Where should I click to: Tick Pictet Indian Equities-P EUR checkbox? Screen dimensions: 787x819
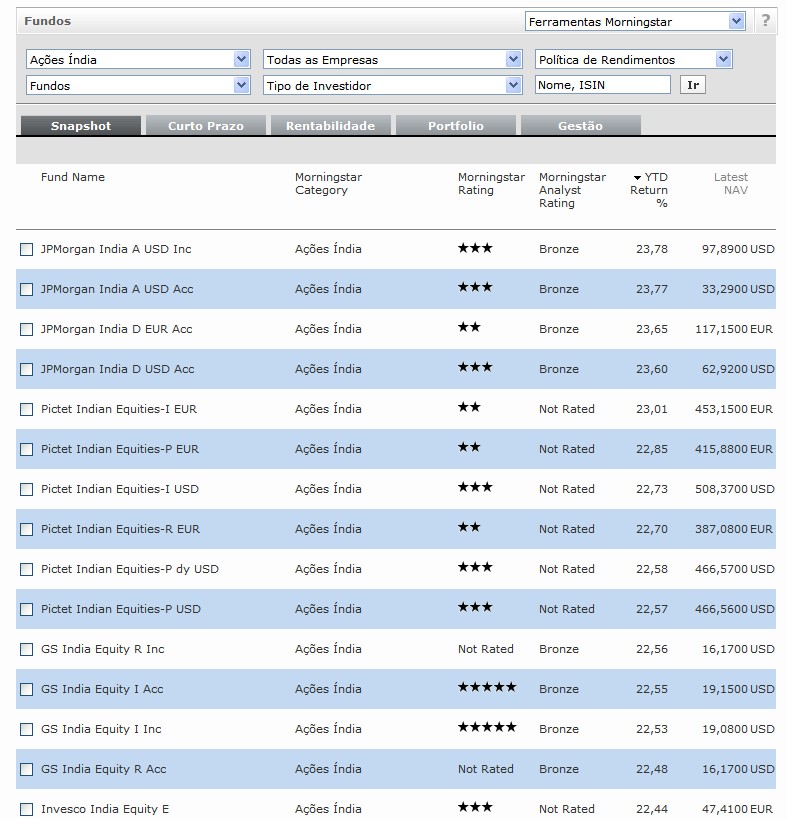click(x=26, y=449)
